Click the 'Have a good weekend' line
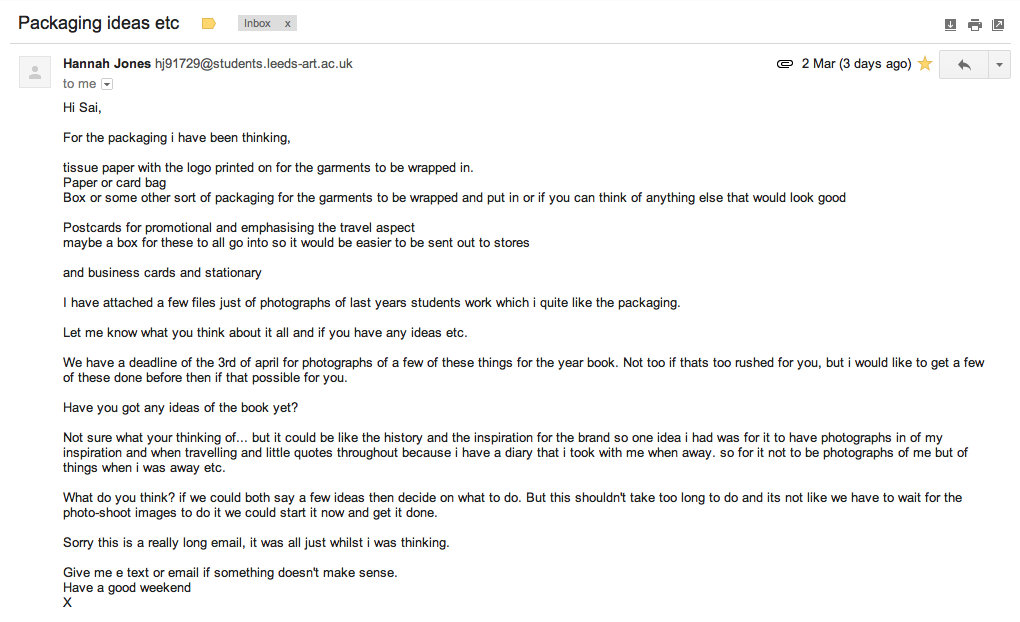This screenshot has height=622, width=1020. click(x=127, y=588)
